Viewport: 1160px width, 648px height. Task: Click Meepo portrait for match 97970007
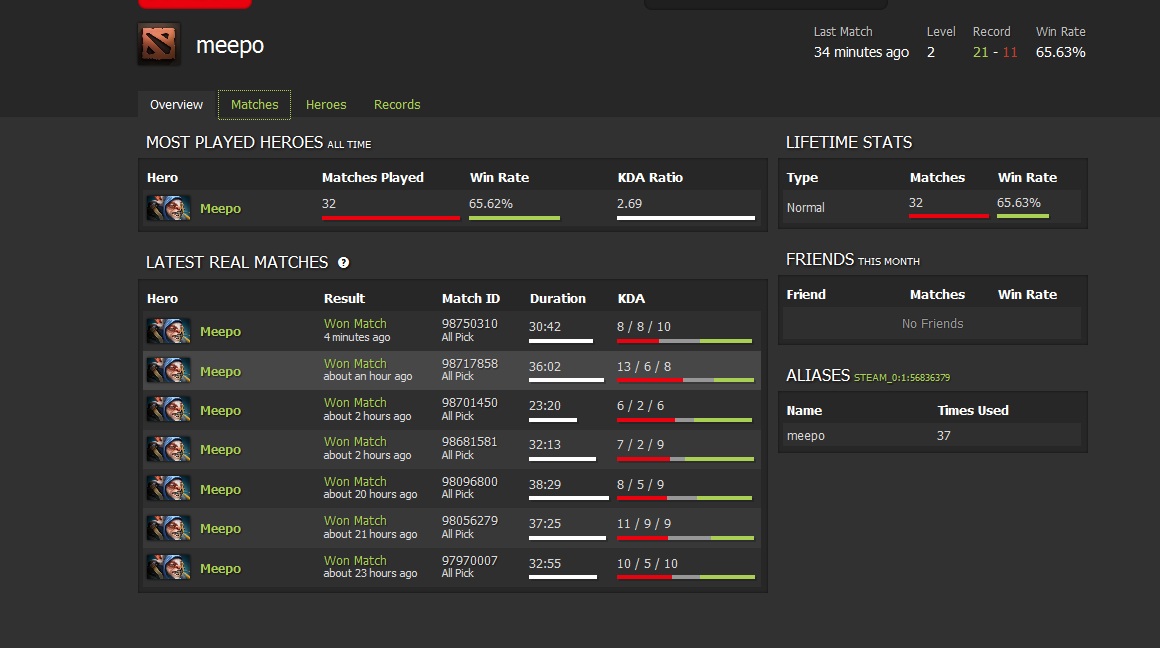169,568
